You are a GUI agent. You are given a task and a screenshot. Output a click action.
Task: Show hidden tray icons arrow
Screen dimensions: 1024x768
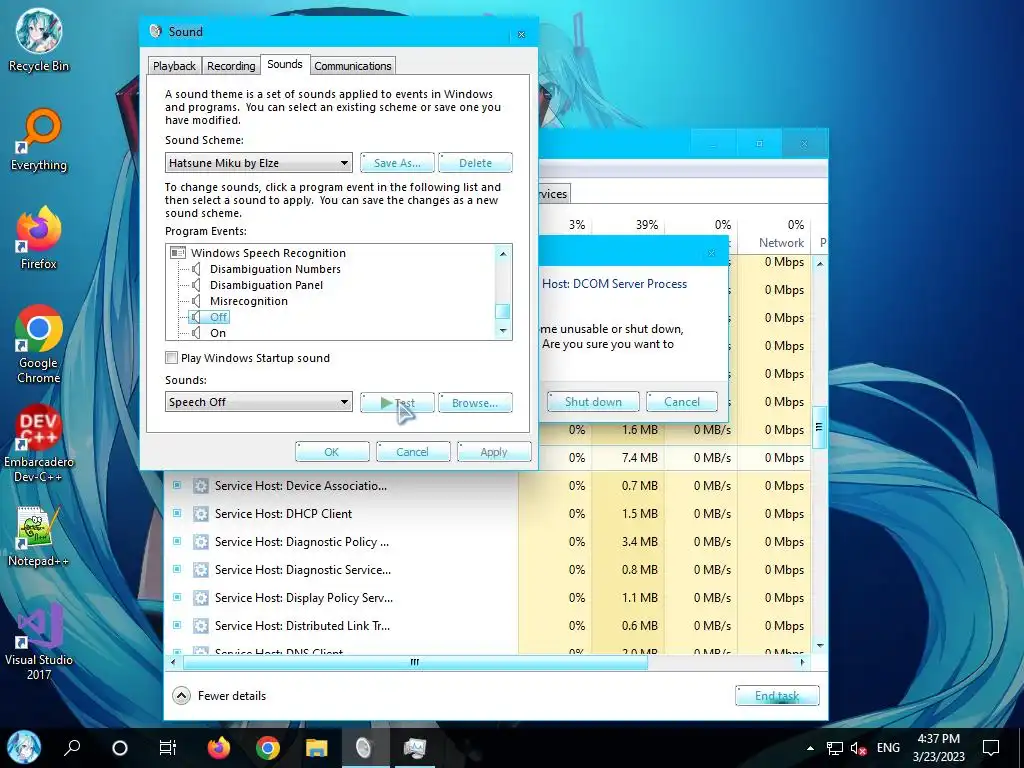(810, 748)
